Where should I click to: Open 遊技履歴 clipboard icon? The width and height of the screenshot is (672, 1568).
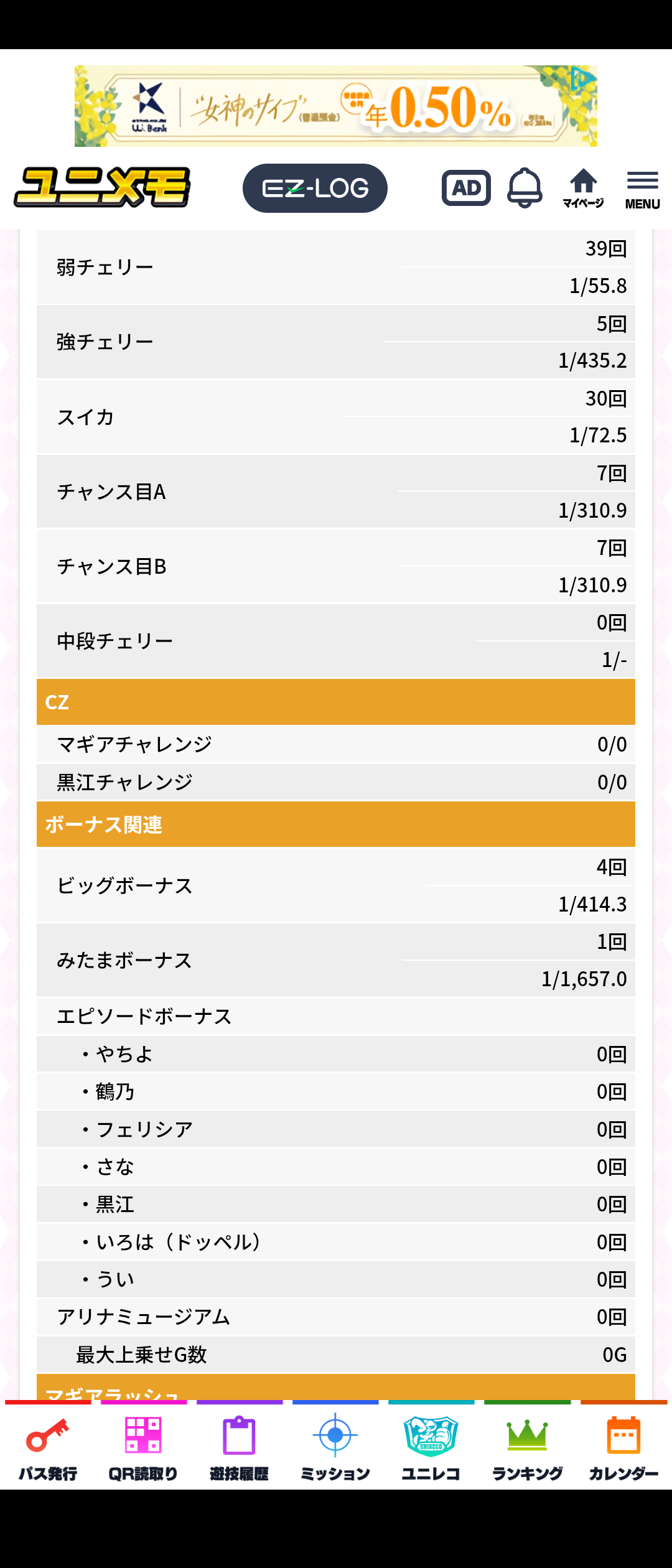click(239, 1446)
